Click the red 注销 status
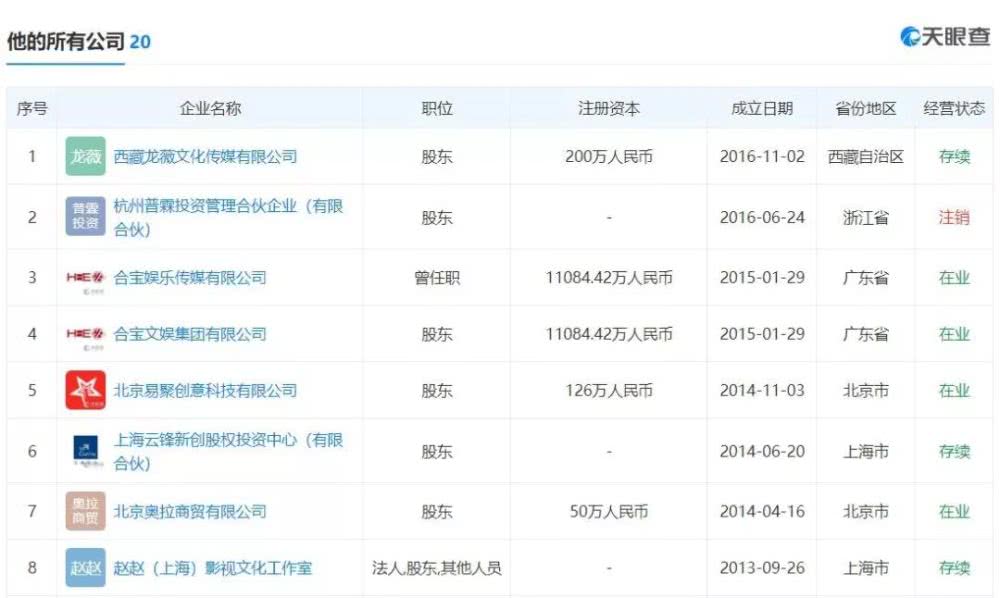This screenshot has height=598, width=1000. 954,217
